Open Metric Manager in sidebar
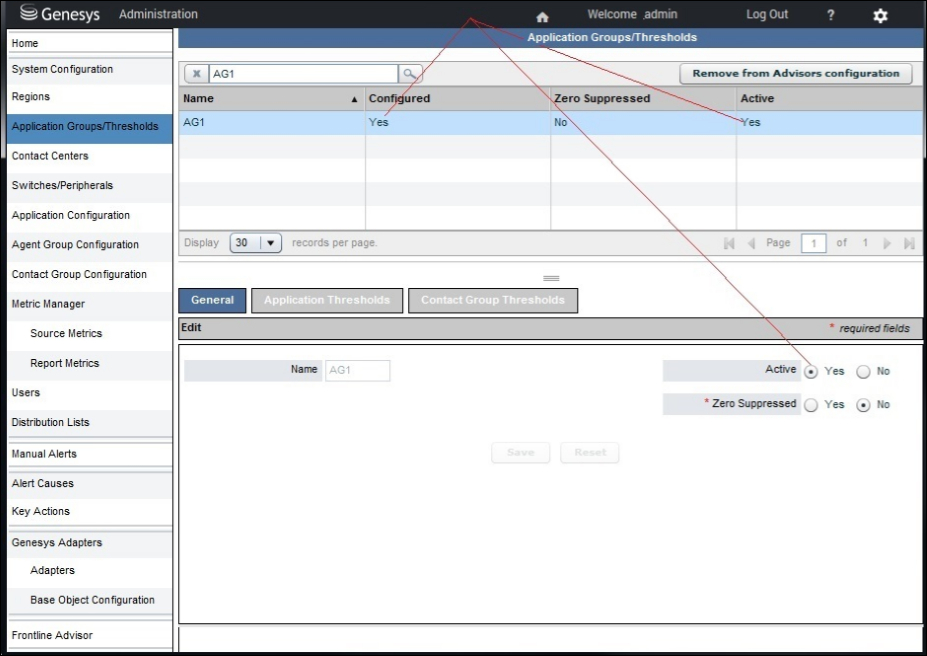The image size is (927, 656). [x=48, y=304]
